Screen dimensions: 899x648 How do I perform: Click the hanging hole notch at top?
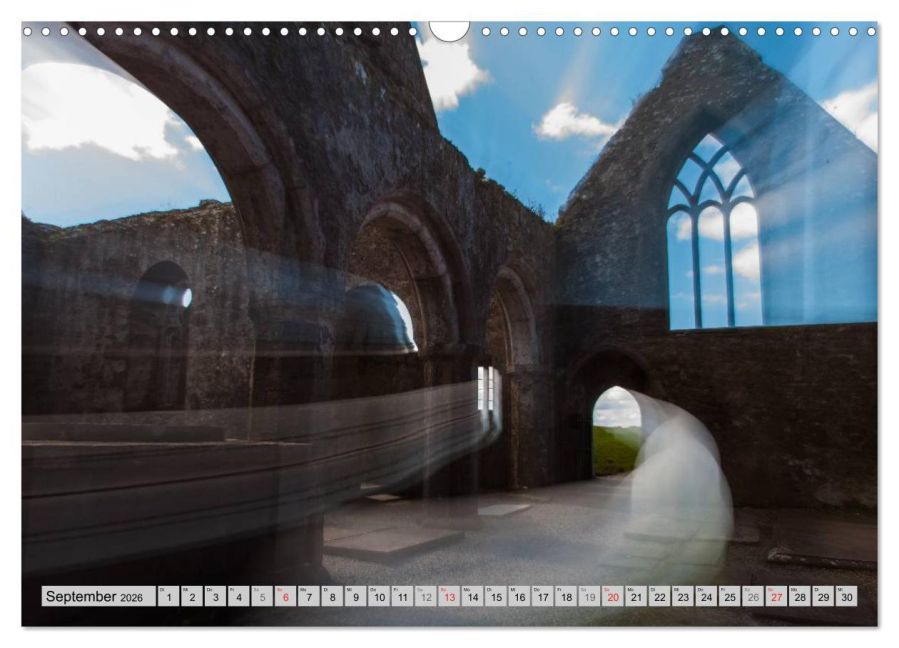(449, 30)
